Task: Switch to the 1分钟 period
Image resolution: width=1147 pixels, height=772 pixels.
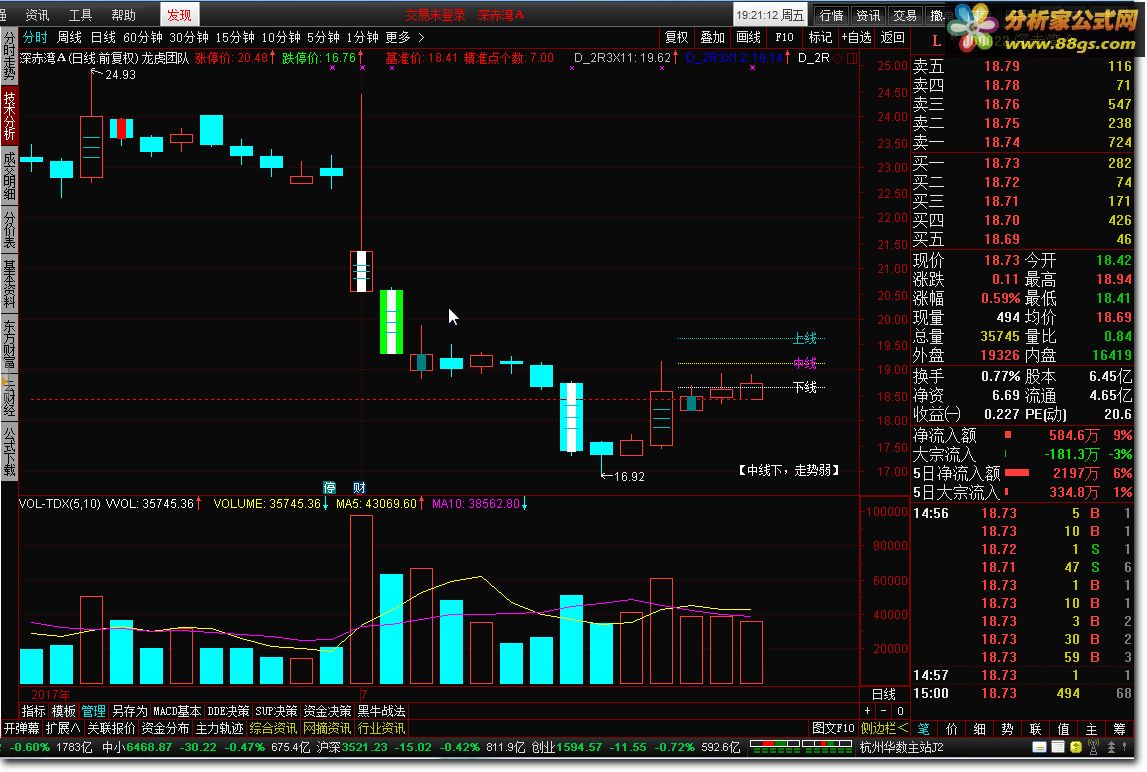Action: [x=362, y=37]
